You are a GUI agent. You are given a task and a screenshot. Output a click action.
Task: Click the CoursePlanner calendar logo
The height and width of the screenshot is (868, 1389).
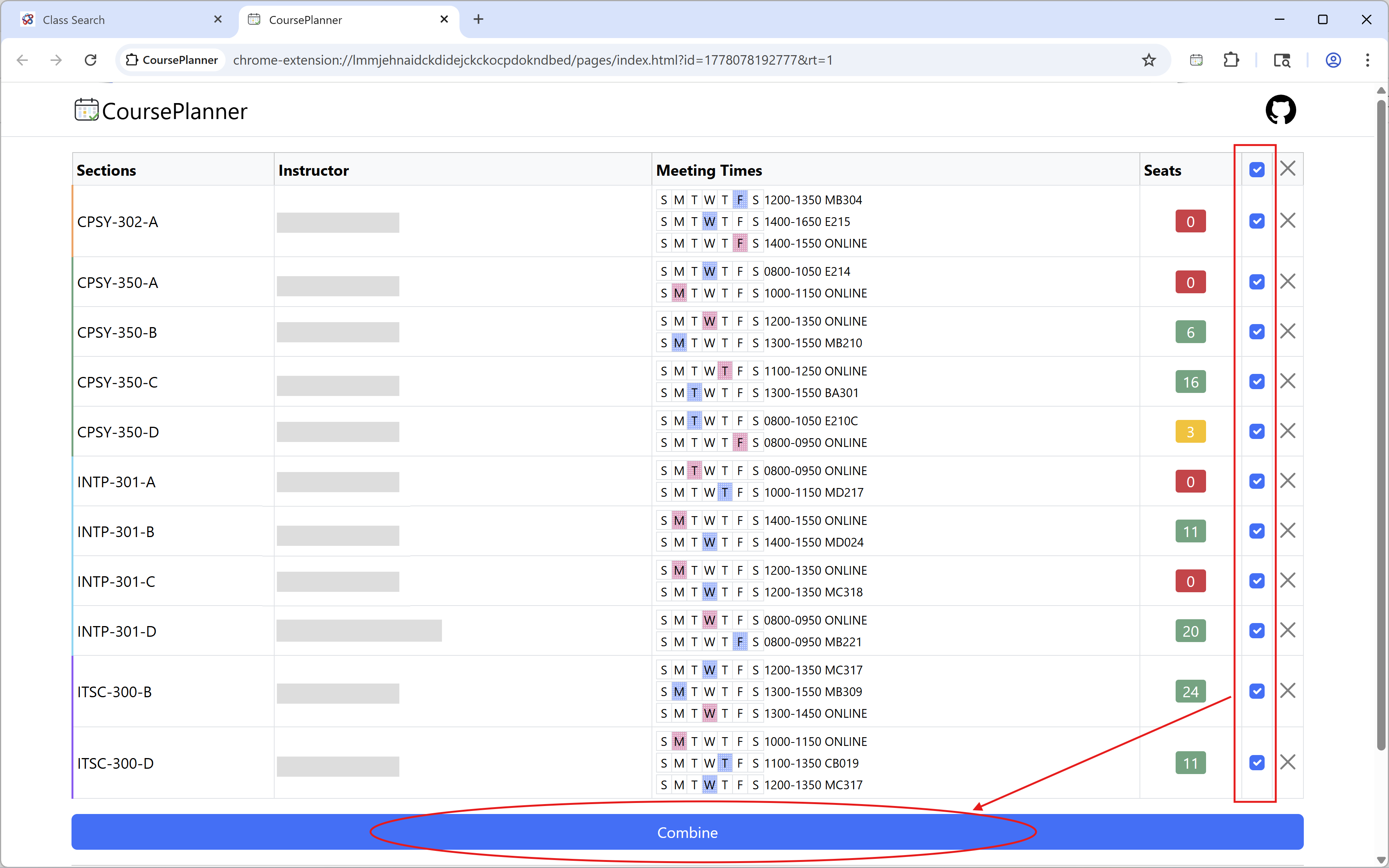(x=87, y=110)
